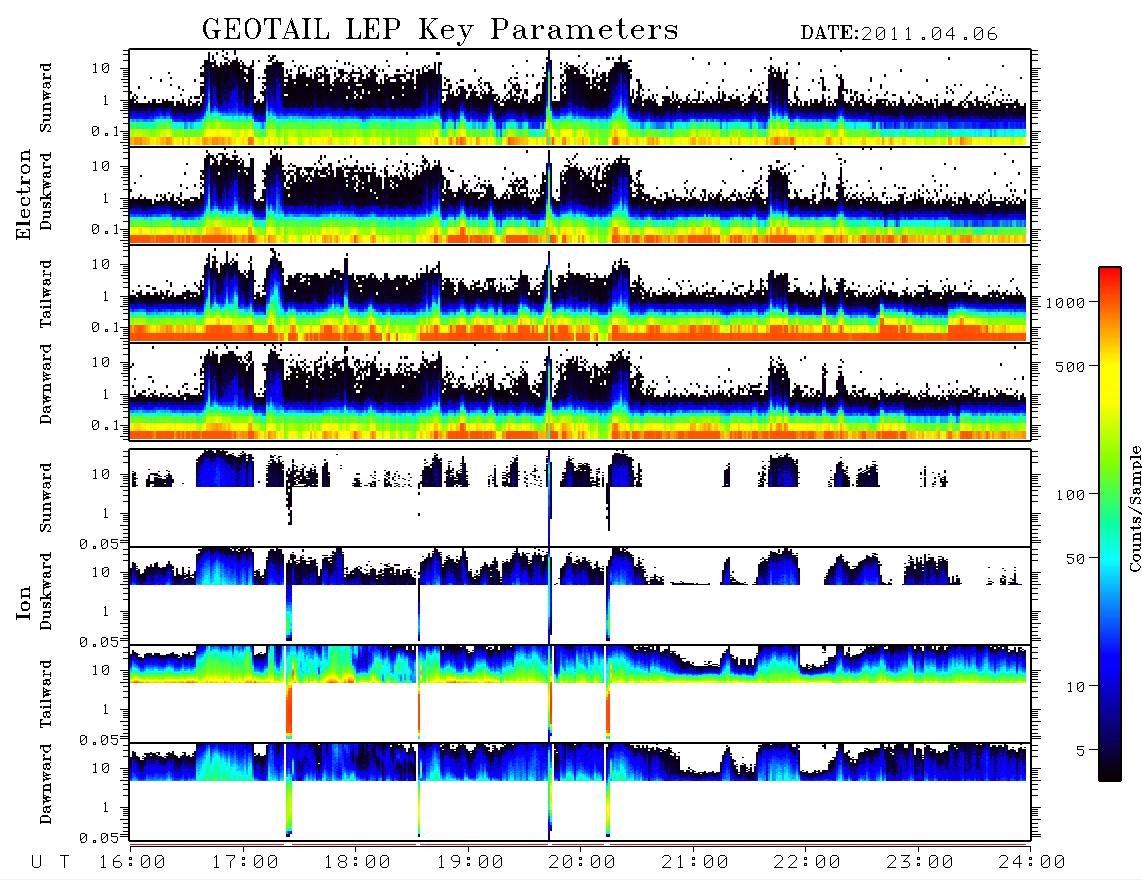This screenshot has width=1142, height=880.
Task: Click the 5 colorbar tick label
Action: (x=1081, y=750)
